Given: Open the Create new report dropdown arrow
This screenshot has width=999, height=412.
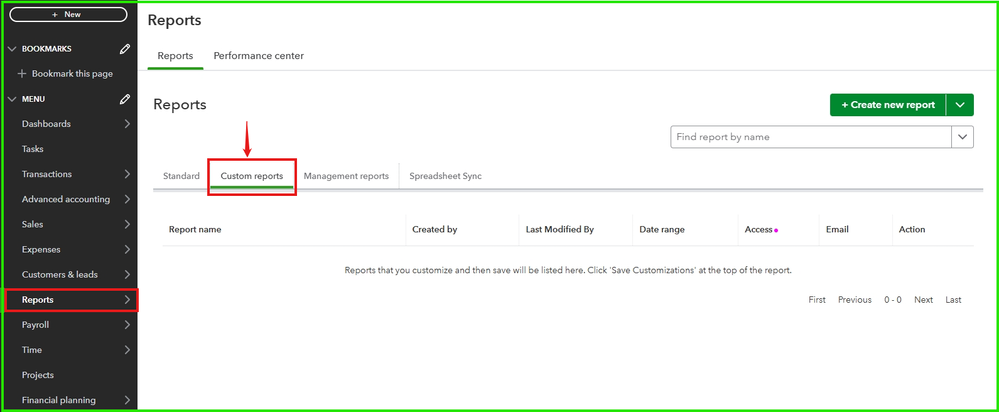Looking at the screenshot, I should (x=960, y=105).
